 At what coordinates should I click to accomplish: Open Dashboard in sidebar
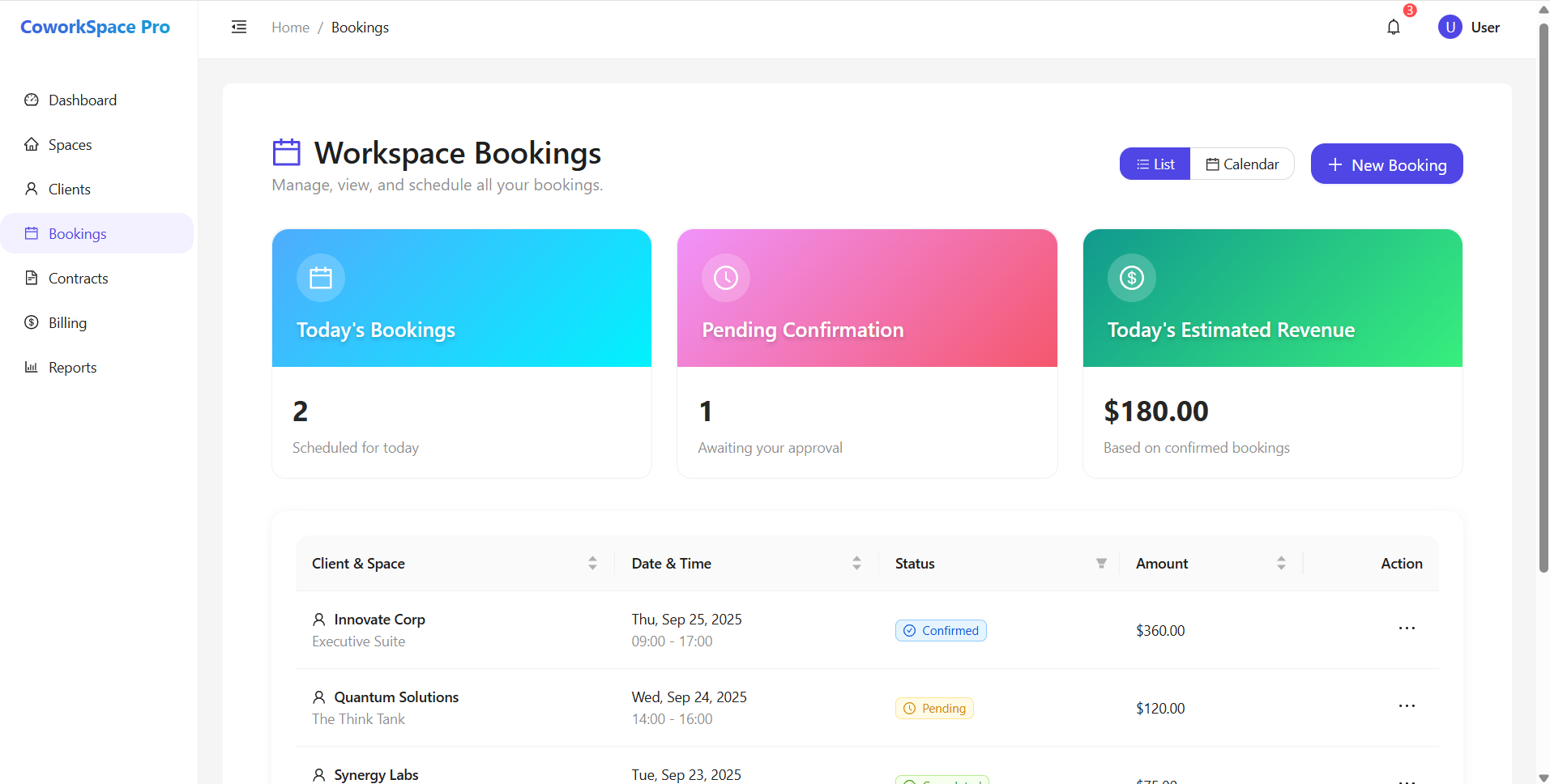tap(97, 100)
